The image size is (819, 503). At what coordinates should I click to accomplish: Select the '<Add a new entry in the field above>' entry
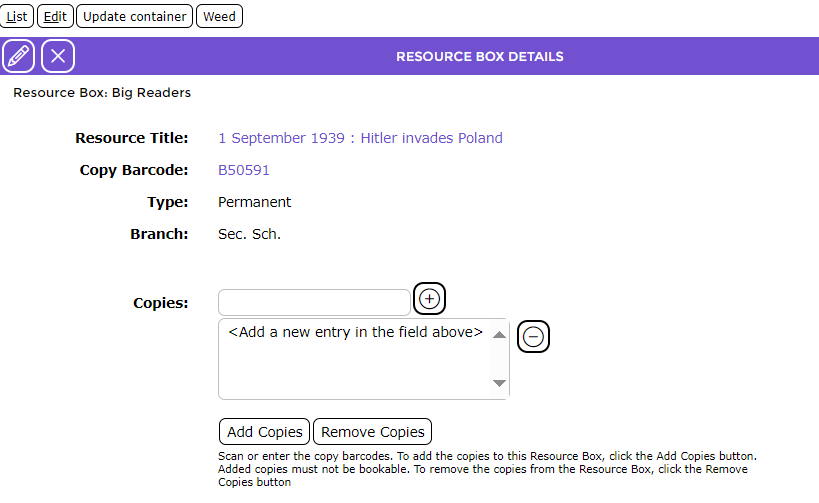(356, 332)
